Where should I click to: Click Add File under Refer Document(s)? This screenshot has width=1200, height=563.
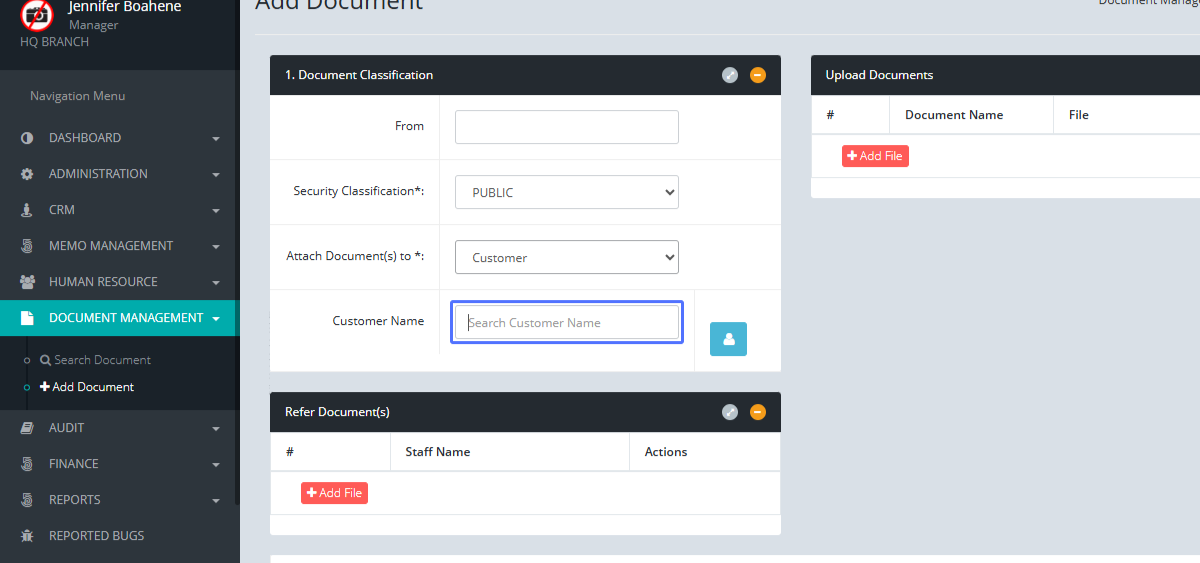click(x=334, y=493)
